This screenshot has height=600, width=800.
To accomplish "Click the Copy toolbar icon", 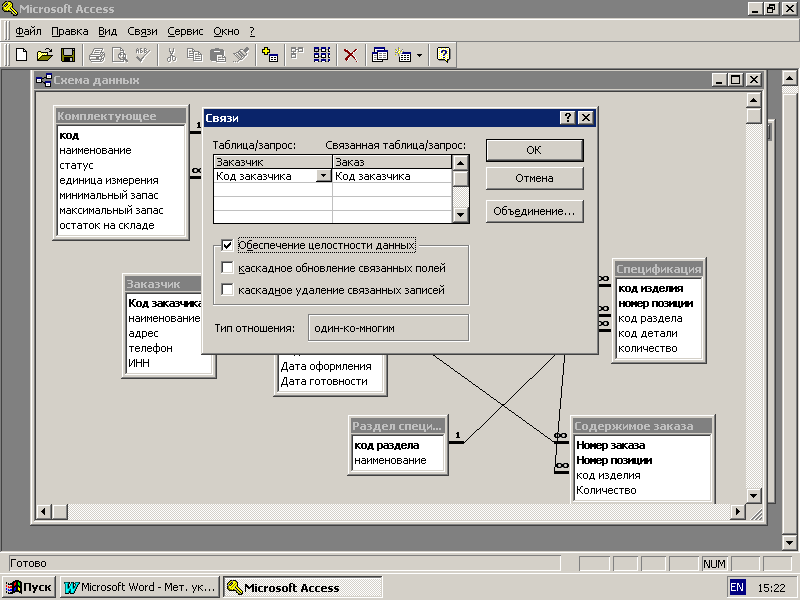I will [194, 55].
